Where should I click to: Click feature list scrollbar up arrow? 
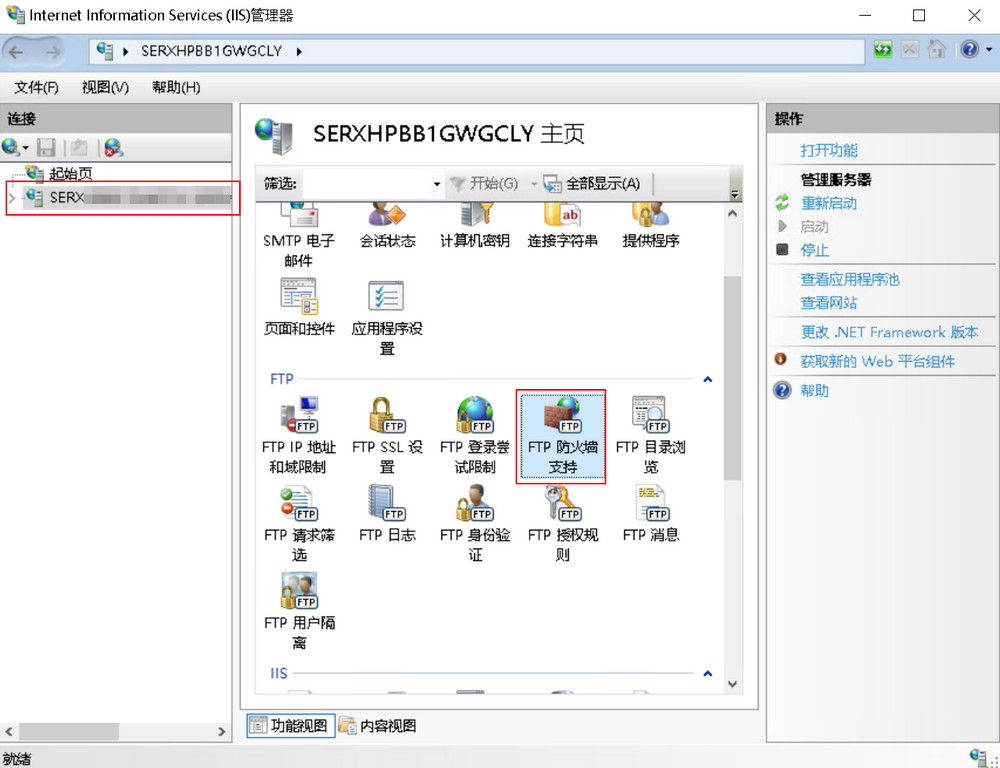tap(733, 214)
